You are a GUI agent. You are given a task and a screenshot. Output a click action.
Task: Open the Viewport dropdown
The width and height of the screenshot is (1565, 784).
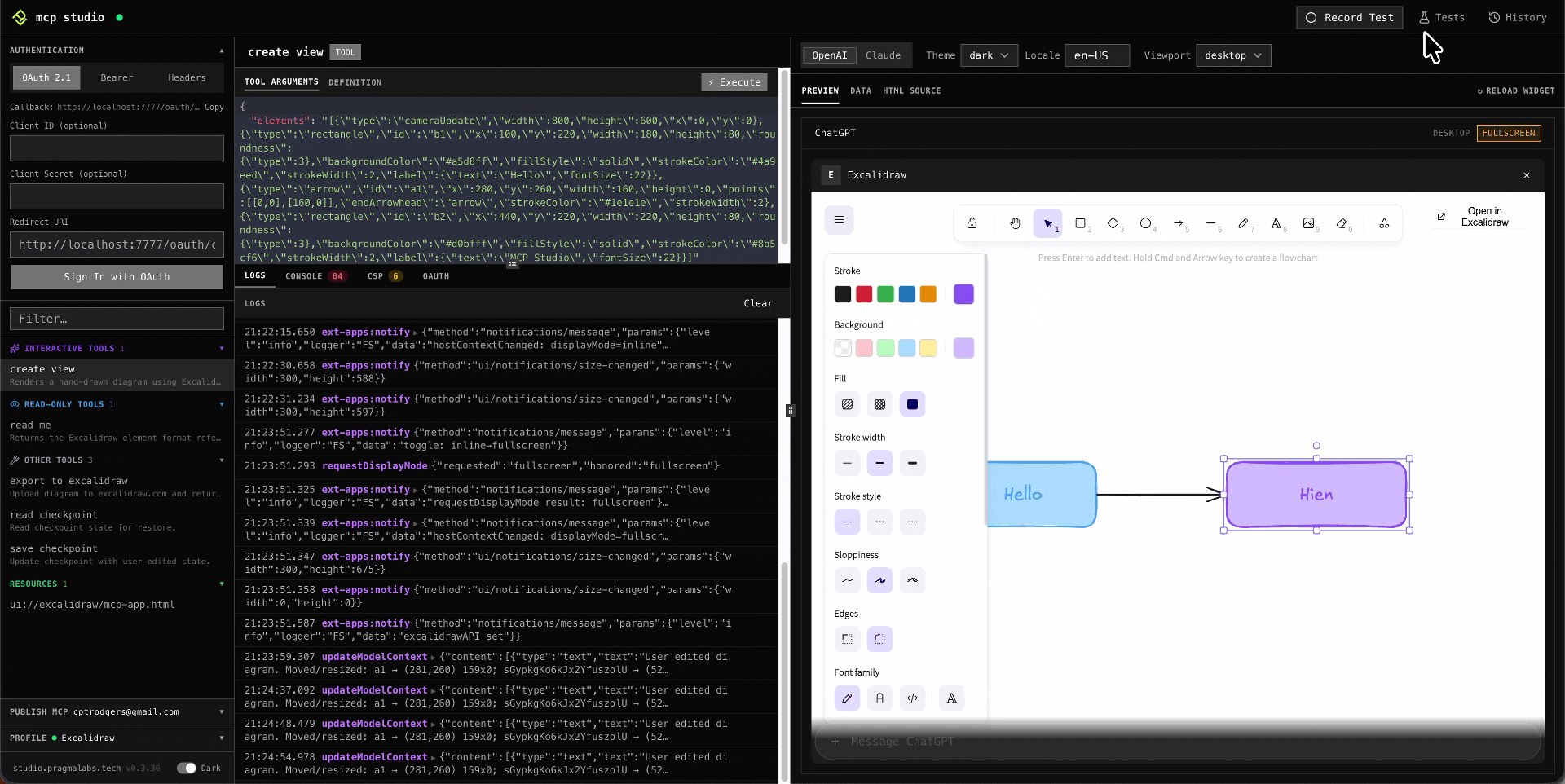click(x=1233, y=55)
